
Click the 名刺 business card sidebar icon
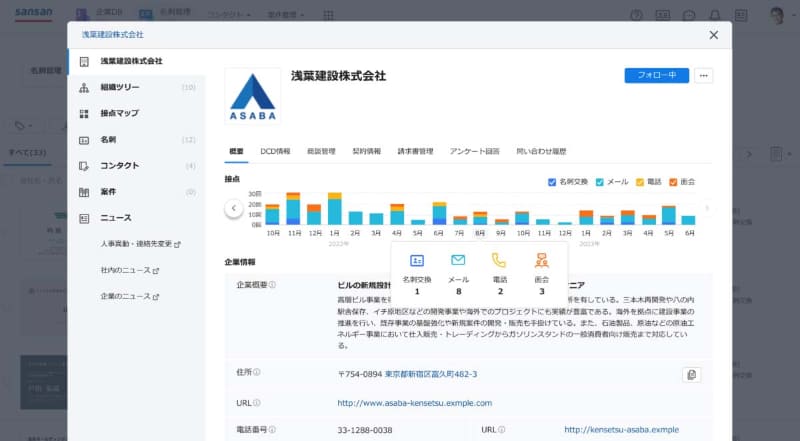(x=84, y=140)
